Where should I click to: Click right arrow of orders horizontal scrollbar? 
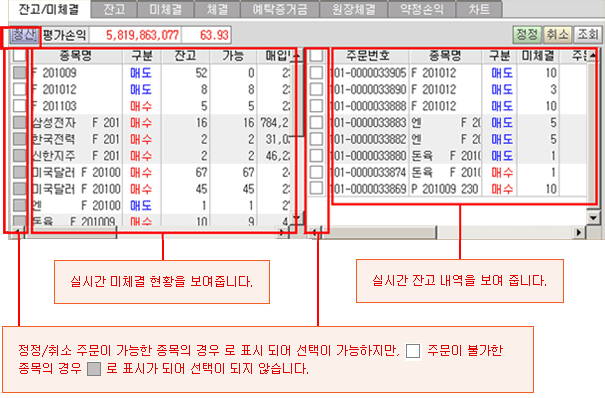point(579,232)
